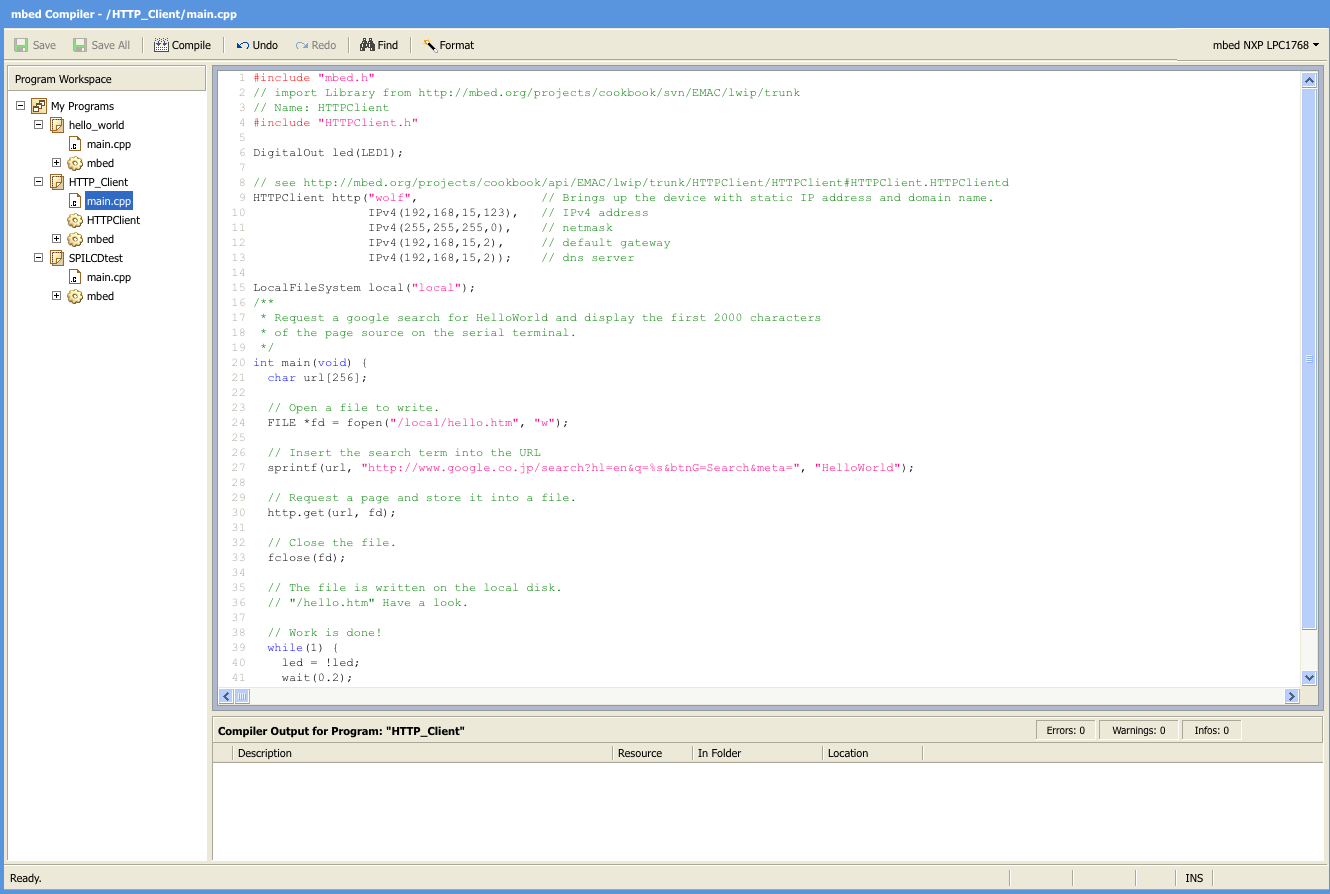The image size is (1330, 894).
Task: Click the hello_world program icon
Action: 57,125
